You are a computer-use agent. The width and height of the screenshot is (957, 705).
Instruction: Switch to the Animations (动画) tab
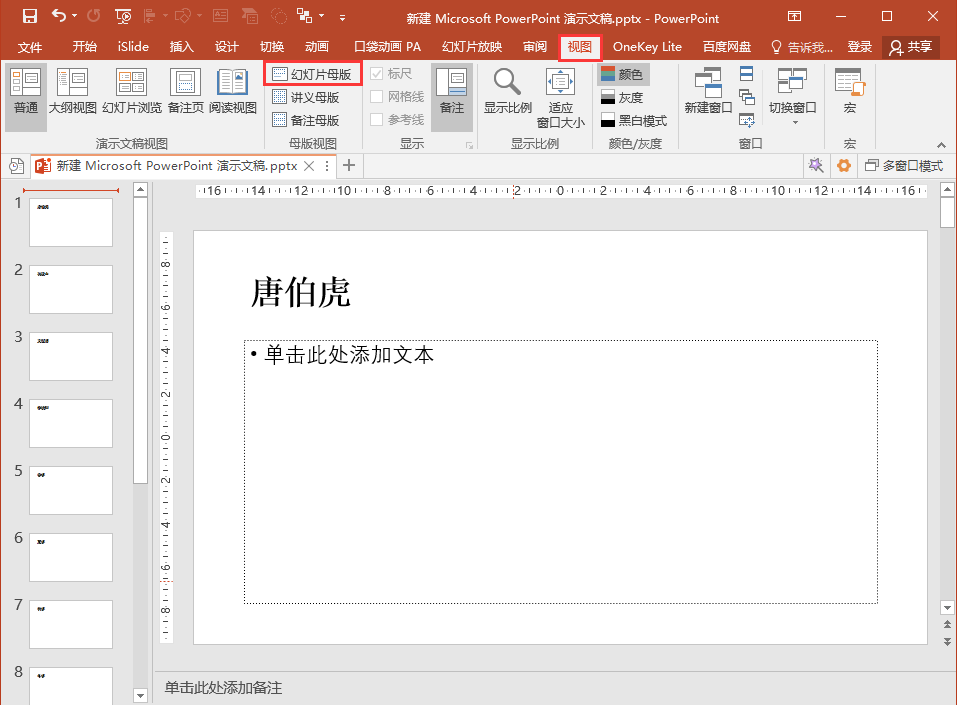click(x=316, y=47)
